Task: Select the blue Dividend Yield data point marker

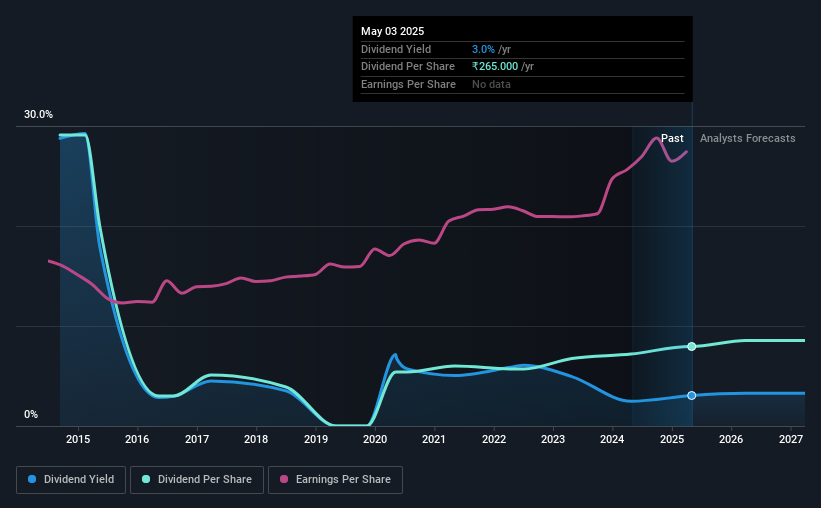Action: (692, 395)
